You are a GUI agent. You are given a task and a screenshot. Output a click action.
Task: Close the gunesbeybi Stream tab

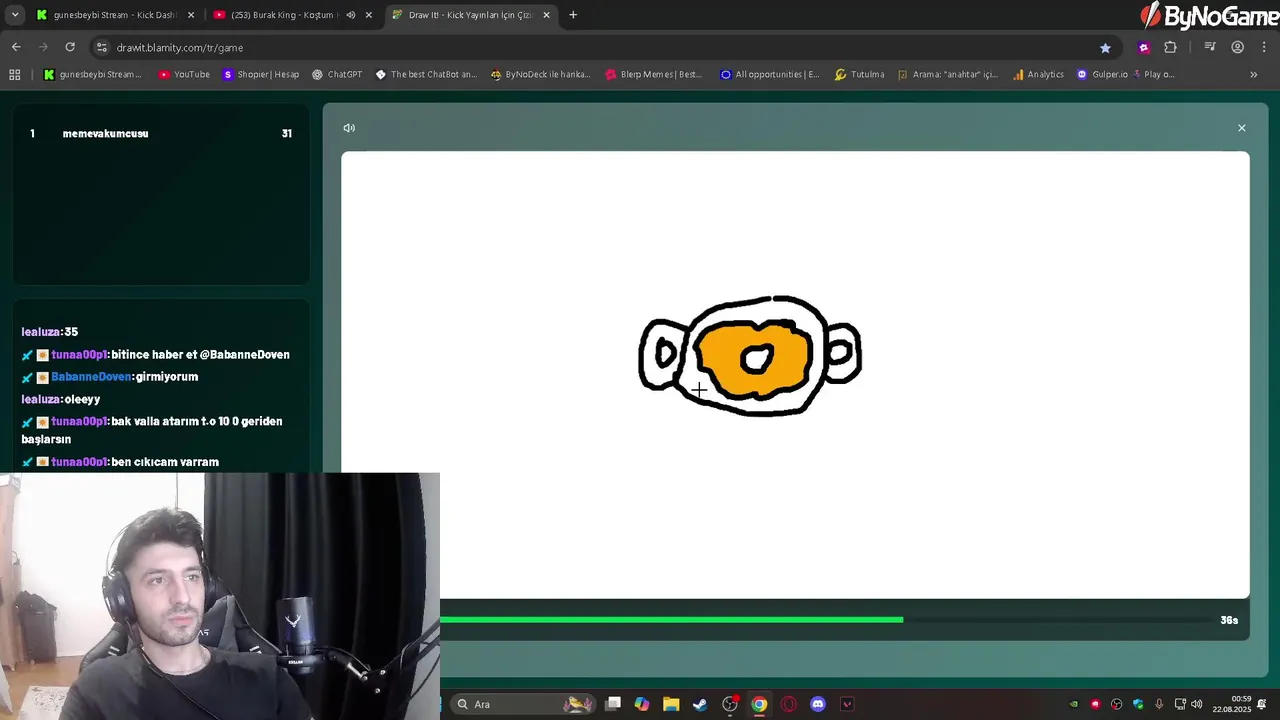click(191, 15)
